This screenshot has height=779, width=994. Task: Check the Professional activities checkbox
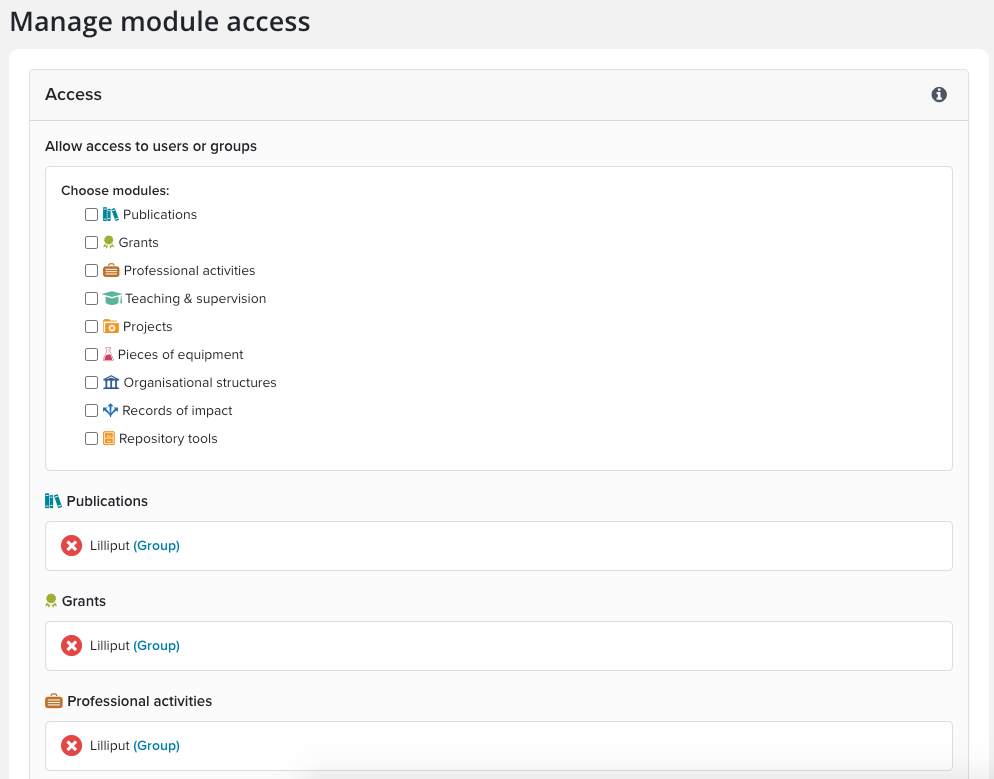pyautogui.click(x=92, y=271)
